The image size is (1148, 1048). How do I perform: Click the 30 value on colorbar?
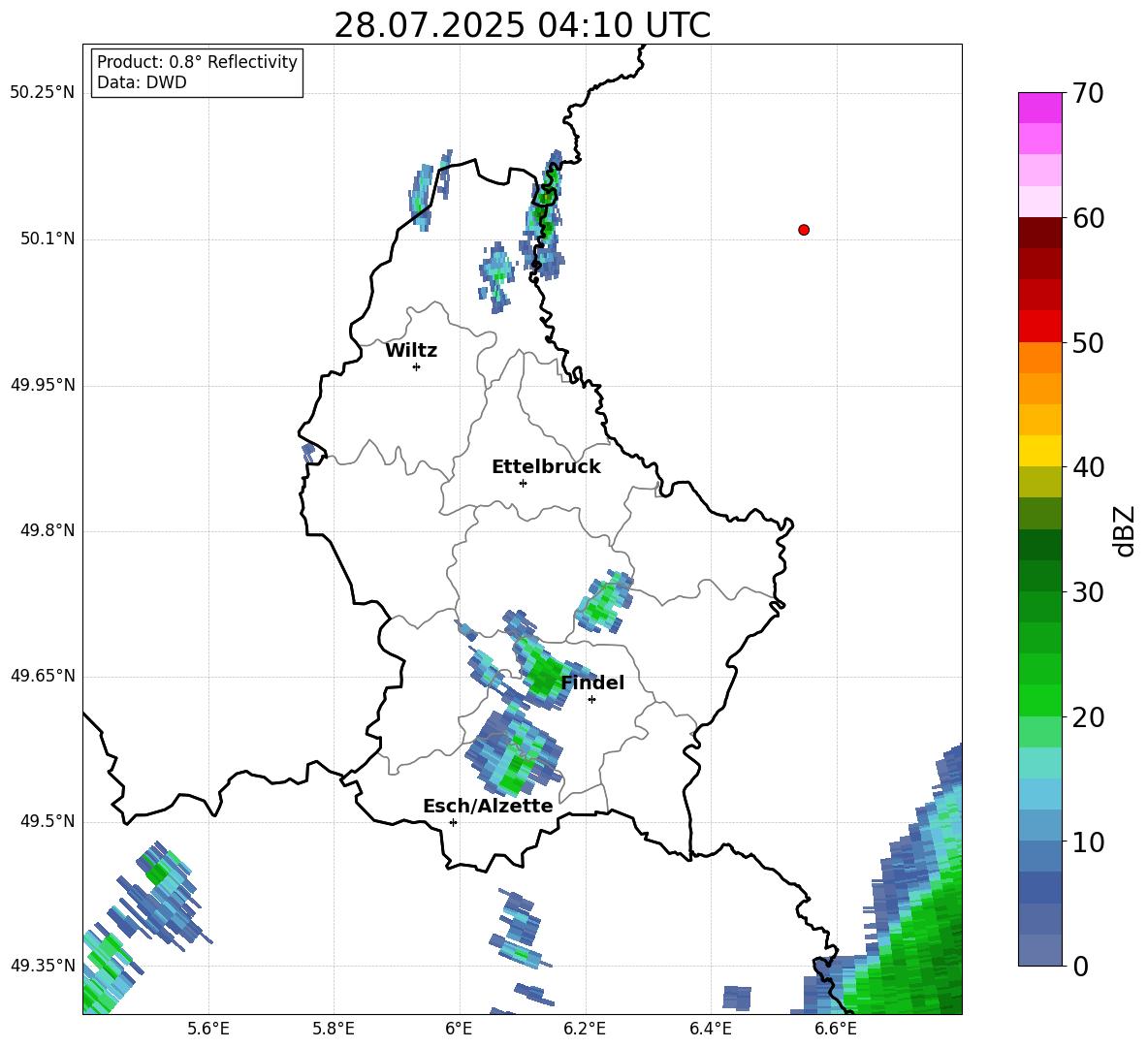tap(1088, 592)
